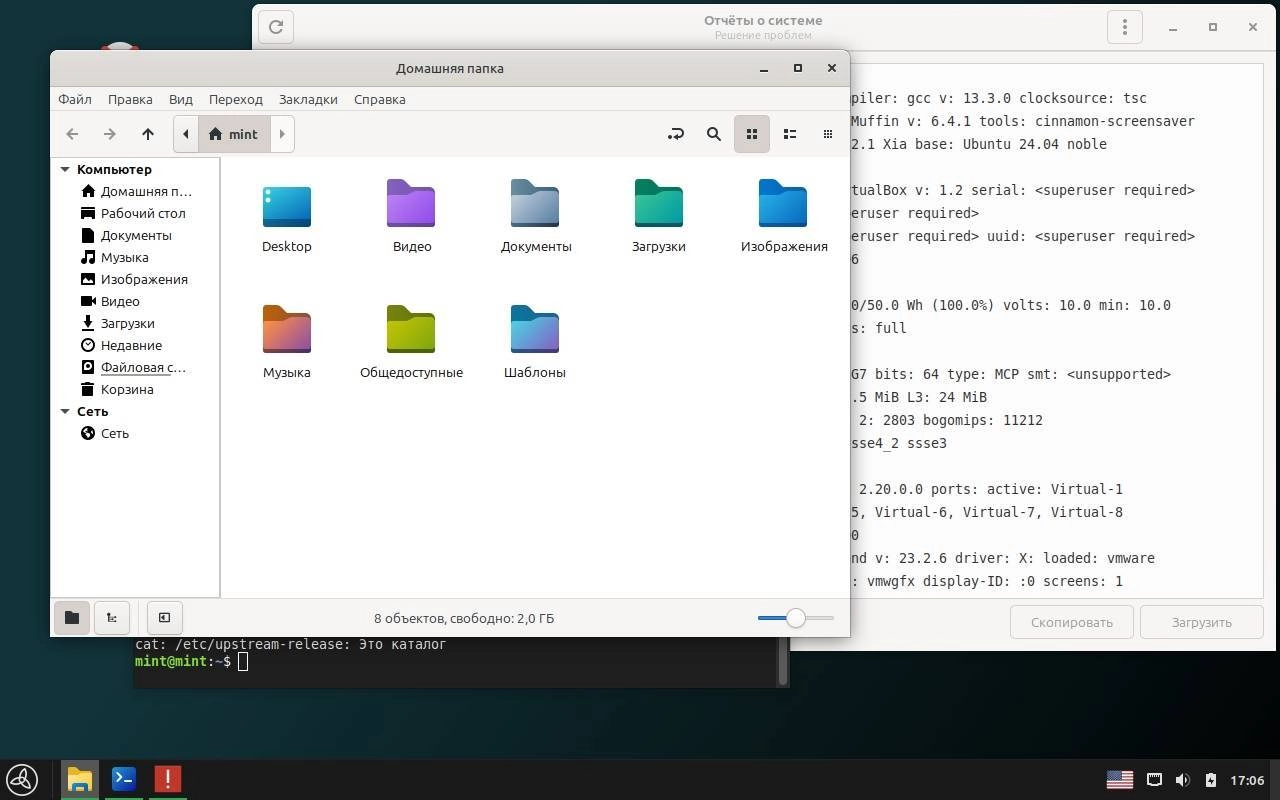The image size is (1280, 800).
Task: Click the terminal taskbar icon
Action: [124, 779]
